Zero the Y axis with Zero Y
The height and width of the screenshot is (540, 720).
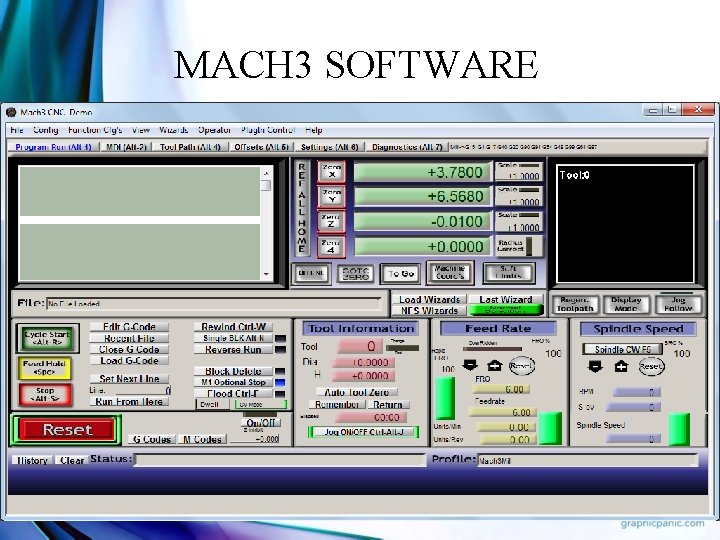pos(332,196)
